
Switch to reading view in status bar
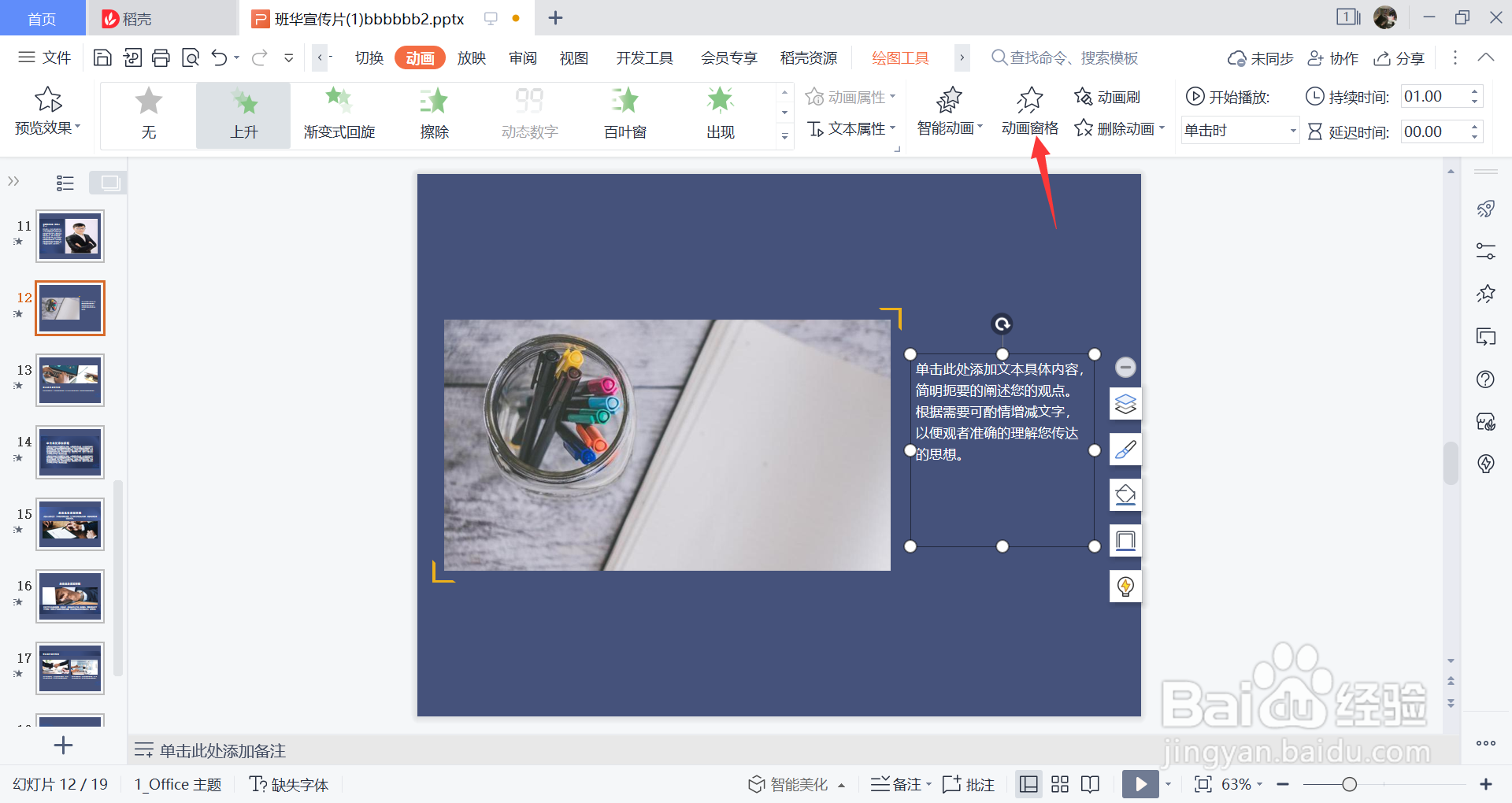pyautogui.click(x=1091, y=784)
